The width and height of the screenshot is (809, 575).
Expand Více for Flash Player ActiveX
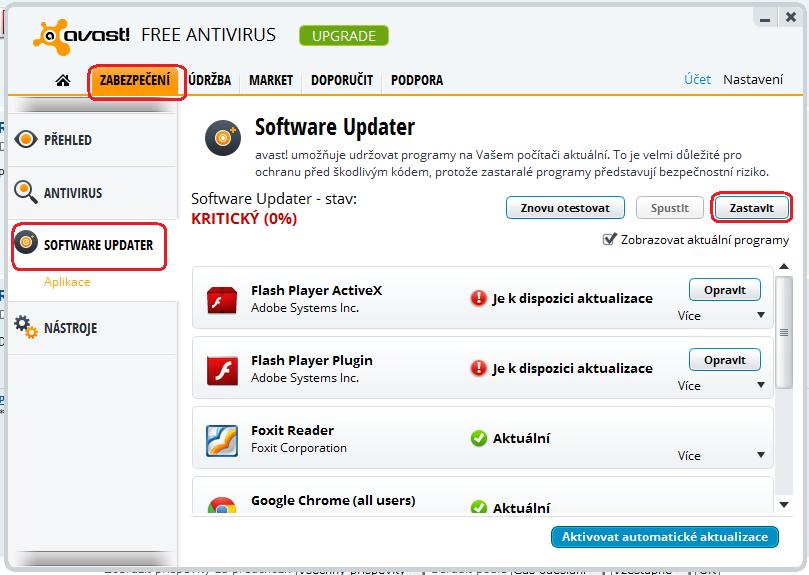click(721, 315)
